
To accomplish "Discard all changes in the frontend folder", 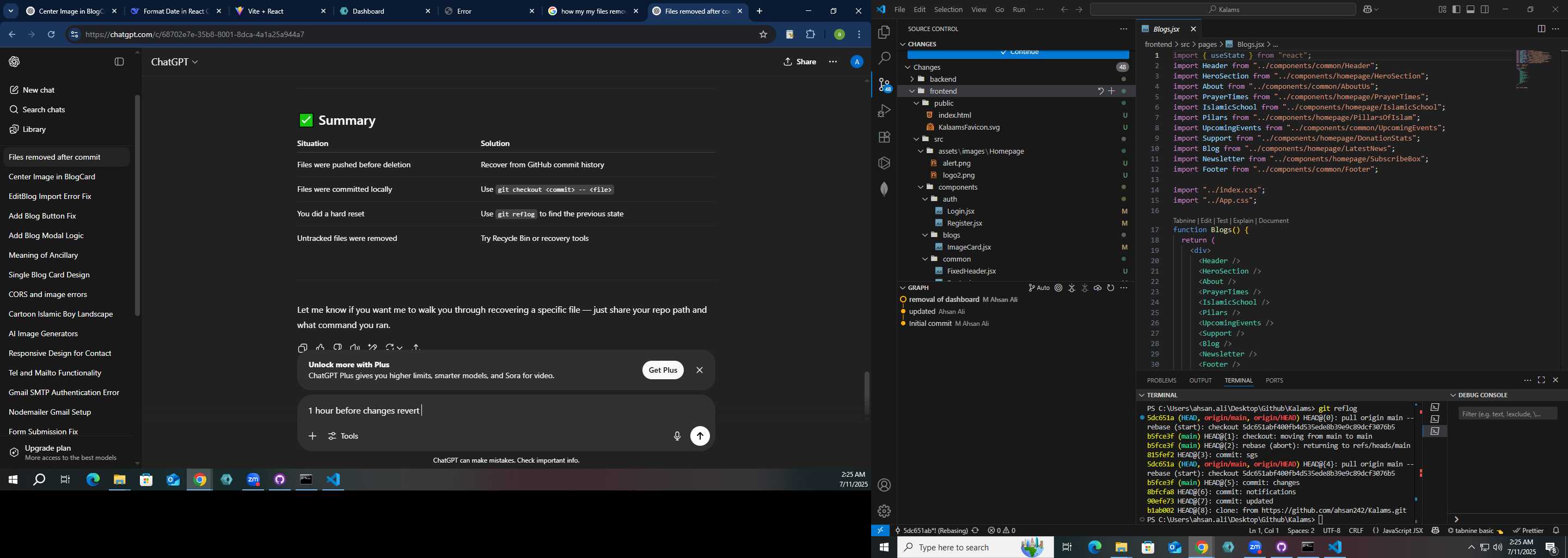I will [1100, 92].
